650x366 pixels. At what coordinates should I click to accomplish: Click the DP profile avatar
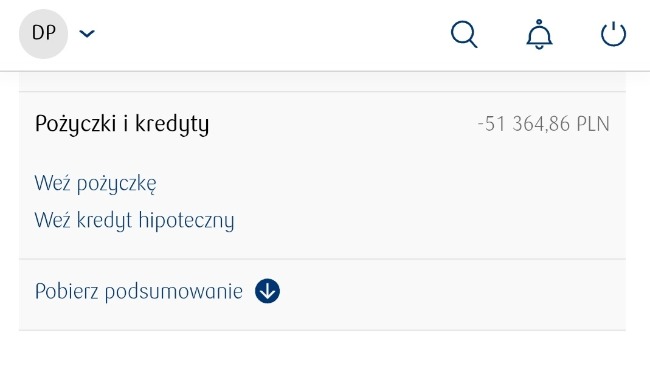(x=44, y=34)
